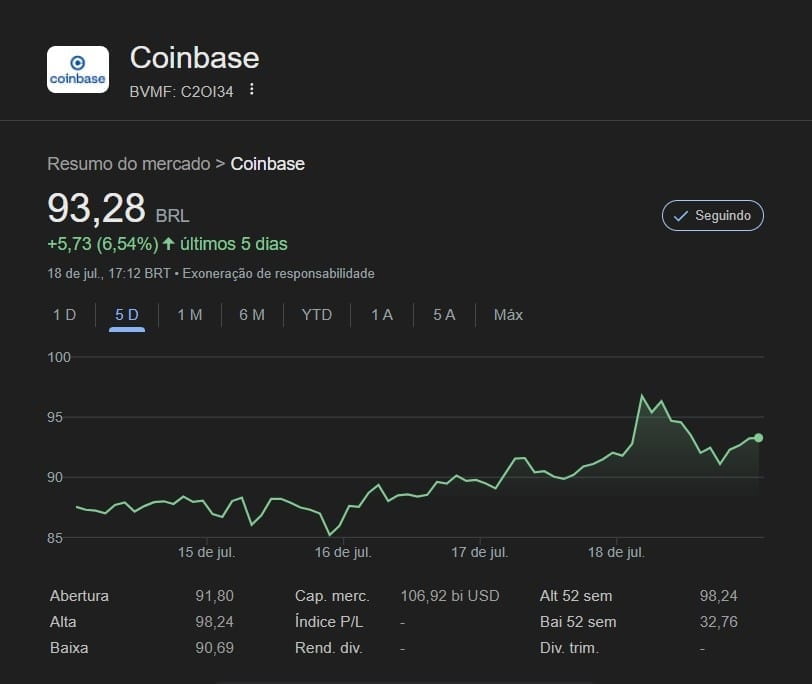Click the Rend. div. label
The height and width of the screenshot is (684, 812).
pos(328,648)
